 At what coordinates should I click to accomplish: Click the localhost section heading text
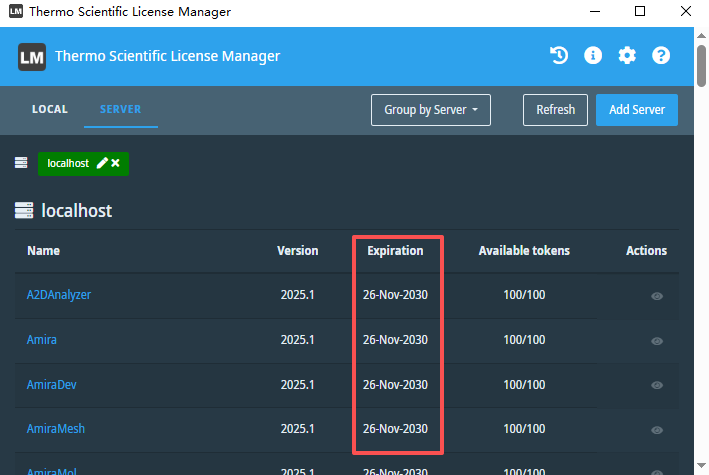(76, 211)
